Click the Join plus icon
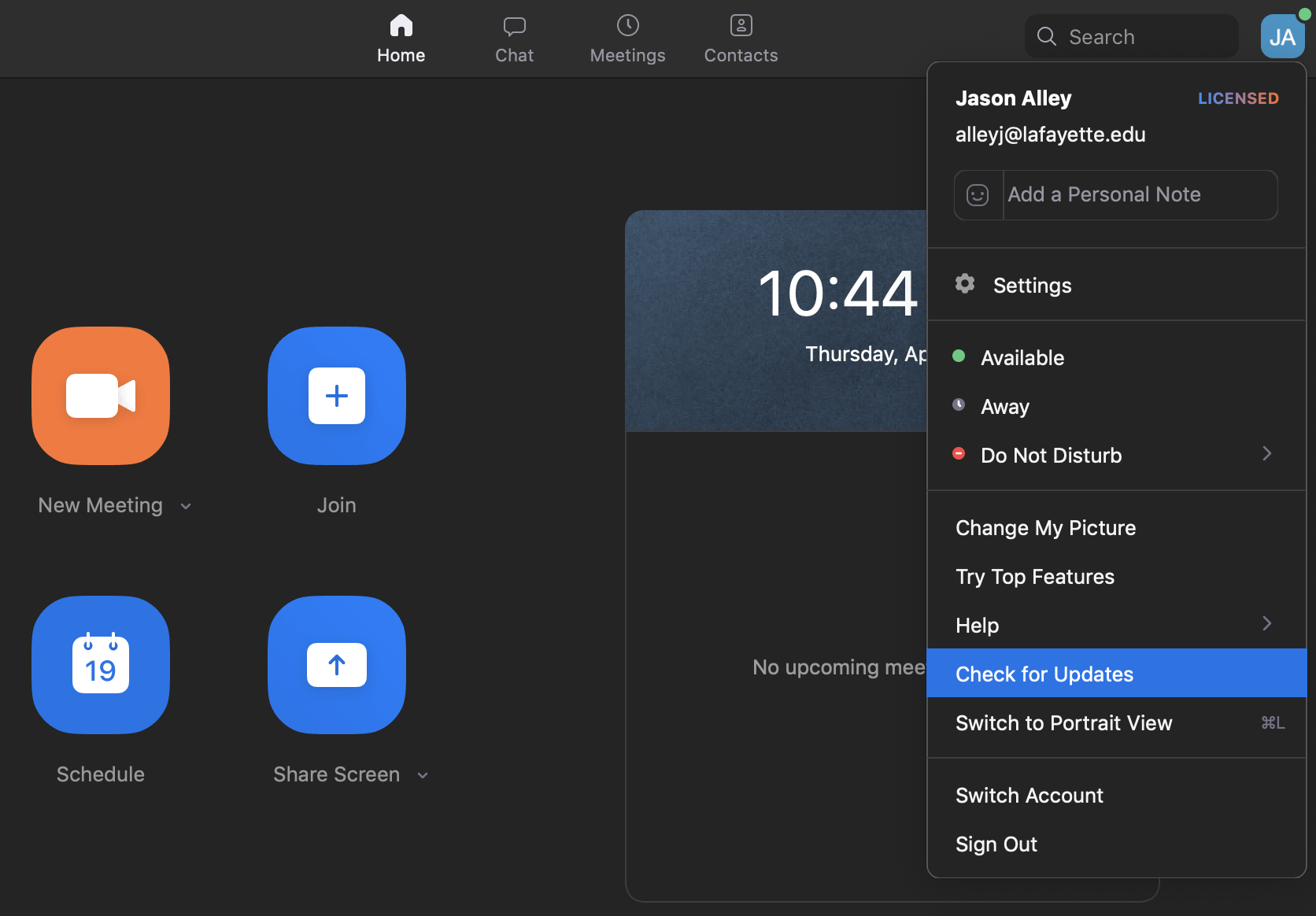1316x916 pixels. pos(337,395)
